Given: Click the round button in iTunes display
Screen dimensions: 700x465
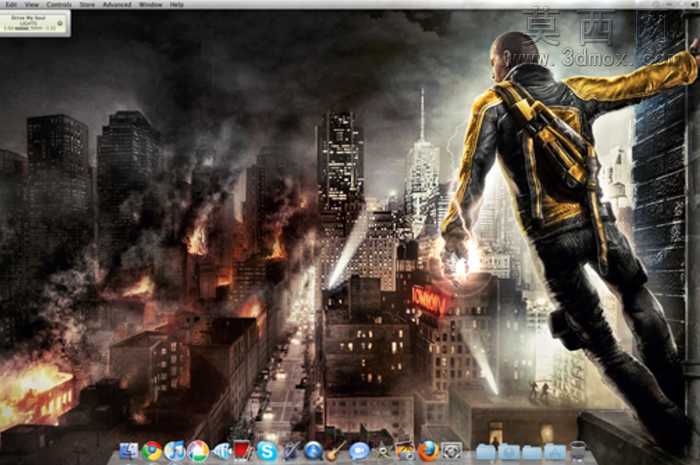Looking at the screenshot, I should pos(60,23).
